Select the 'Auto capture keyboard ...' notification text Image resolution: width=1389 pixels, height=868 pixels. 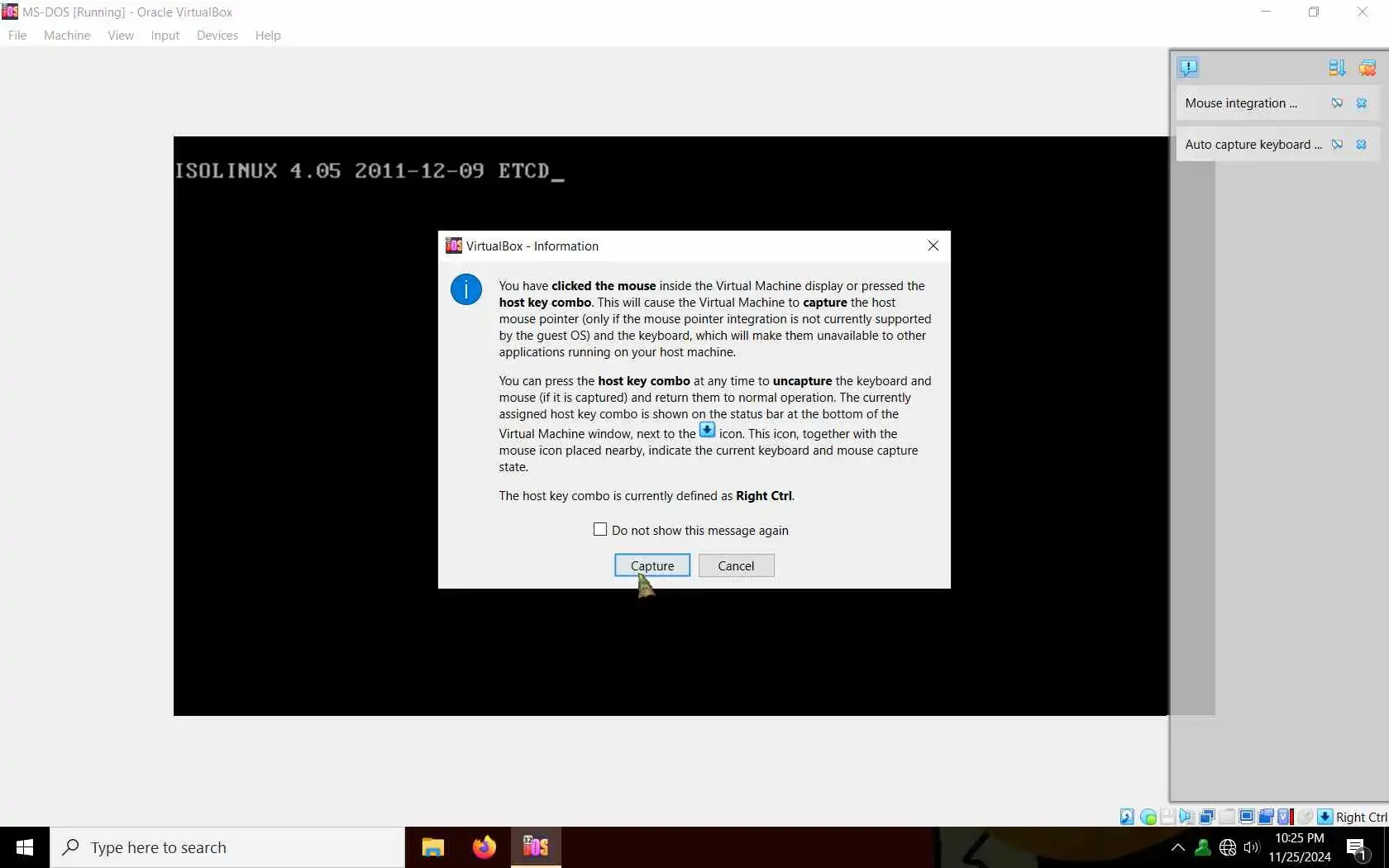coord(1253,145)
